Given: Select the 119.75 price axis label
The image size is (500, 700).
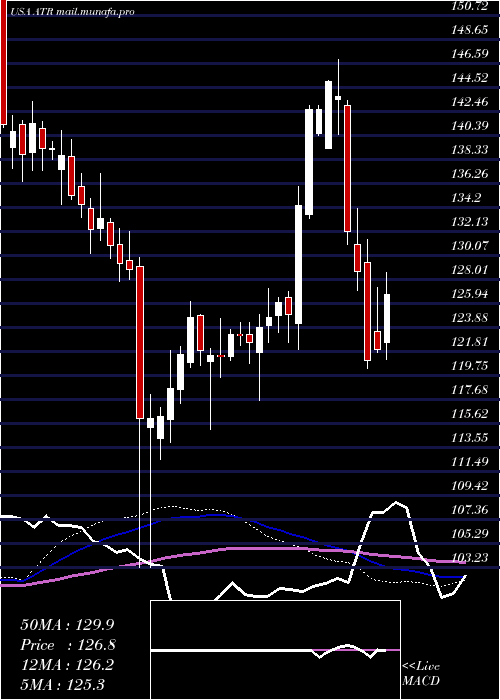Looking at the screenshot, I should pos(470,366).
